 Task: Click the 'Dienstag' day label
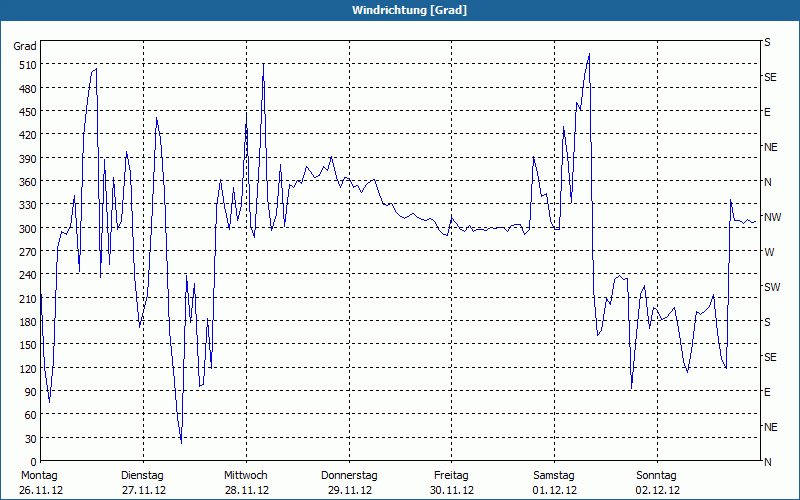click(142, 476)
